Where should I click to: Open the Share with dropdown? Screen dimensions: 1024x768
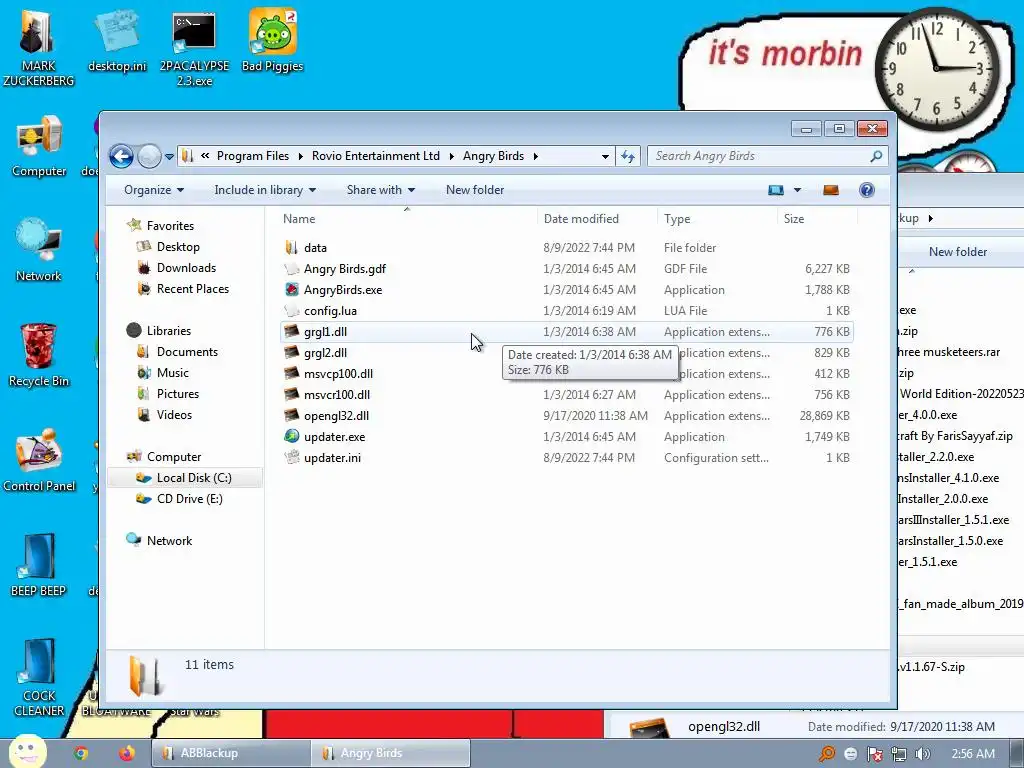pos(381,190)
